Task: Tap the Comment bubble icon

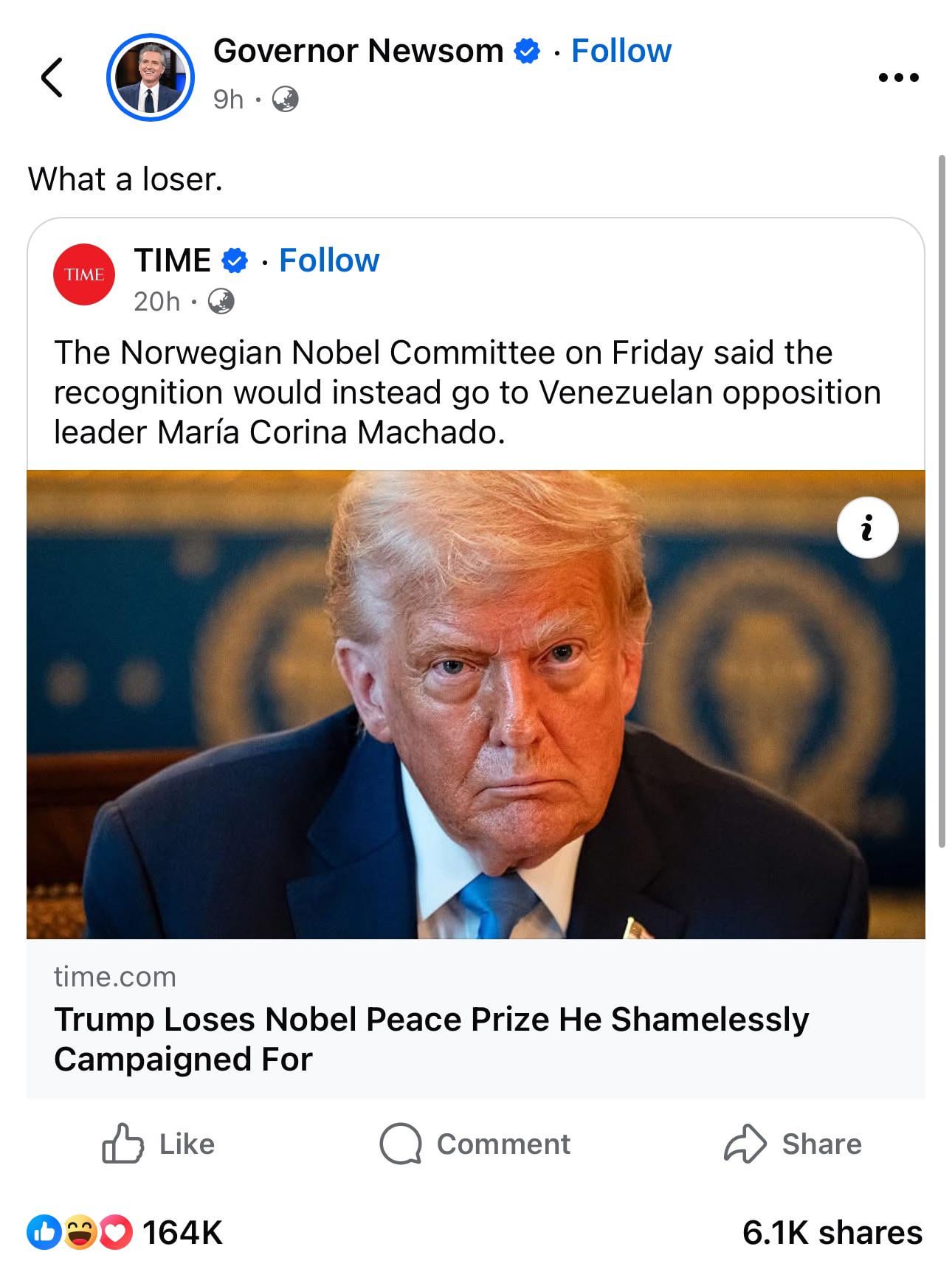Action: click(401, 1144)
